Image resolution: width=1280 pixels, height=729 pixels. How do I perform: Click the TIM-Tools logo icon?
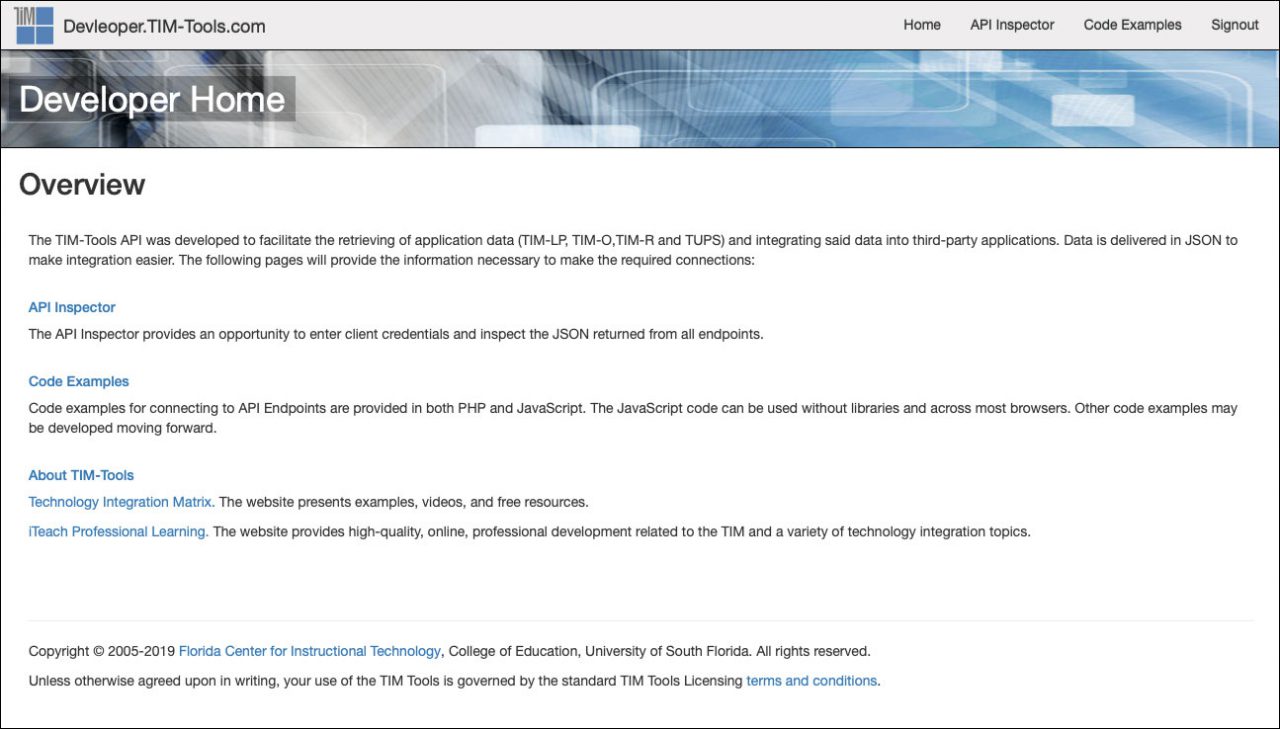[33, 24]
